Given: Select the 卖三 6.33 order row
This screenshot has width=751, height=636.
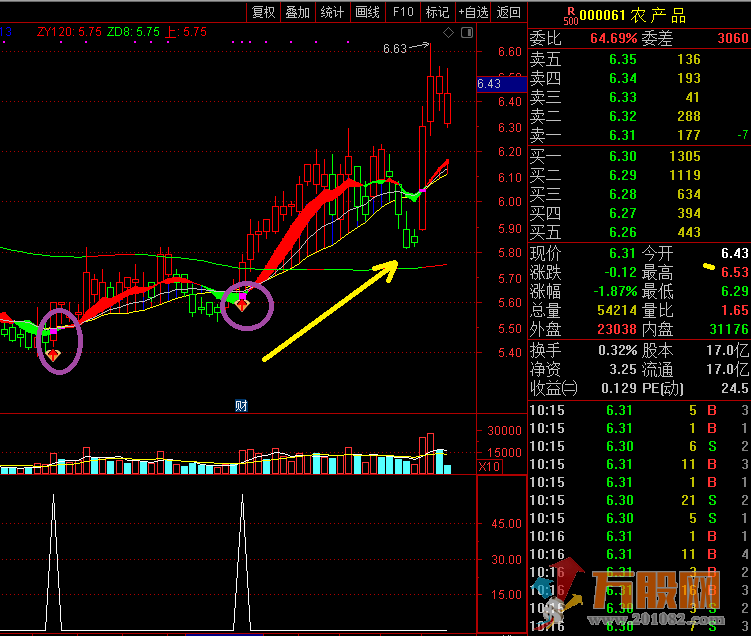Looking at the screenshot, I should pos(639,97).
